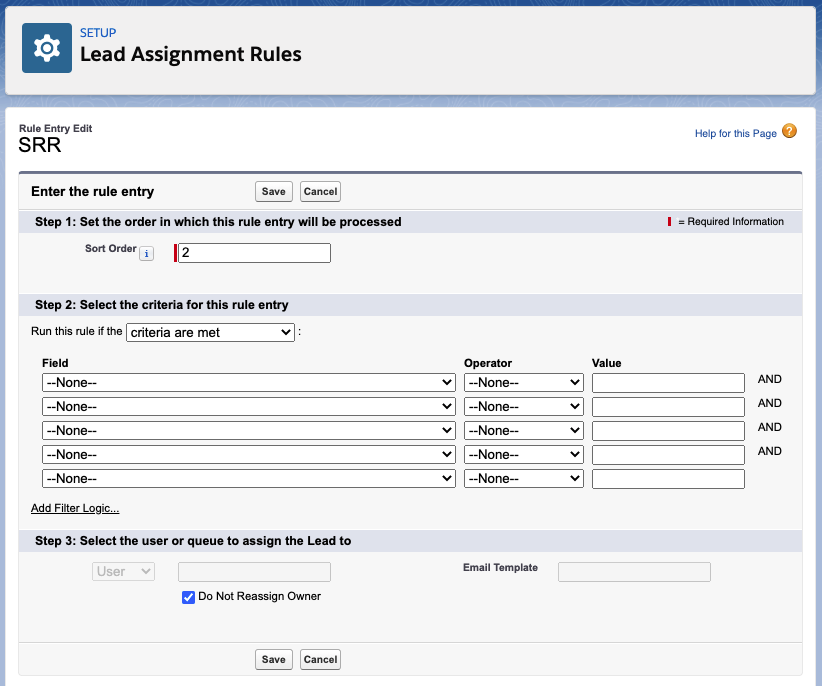Click the top Save button
Viewport: 822px width, 686px height.
(x=274, y=191)
